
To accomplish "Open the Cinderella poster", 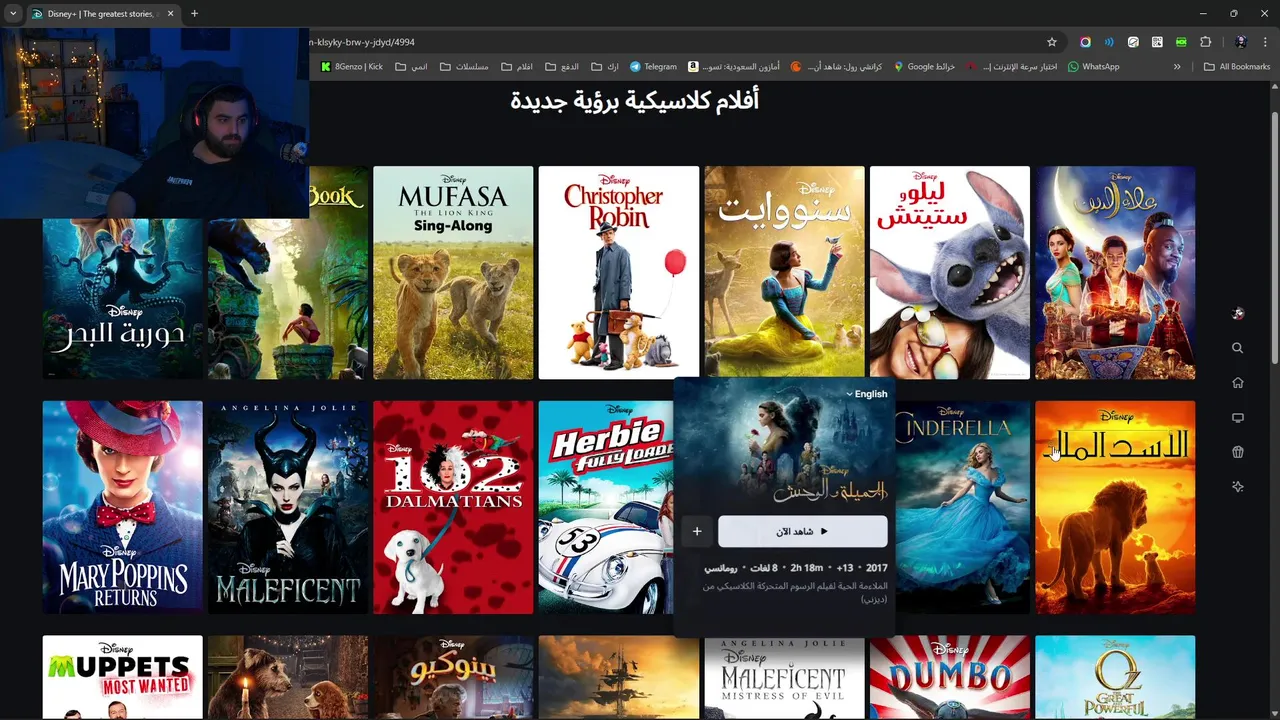I will (962, 507).
